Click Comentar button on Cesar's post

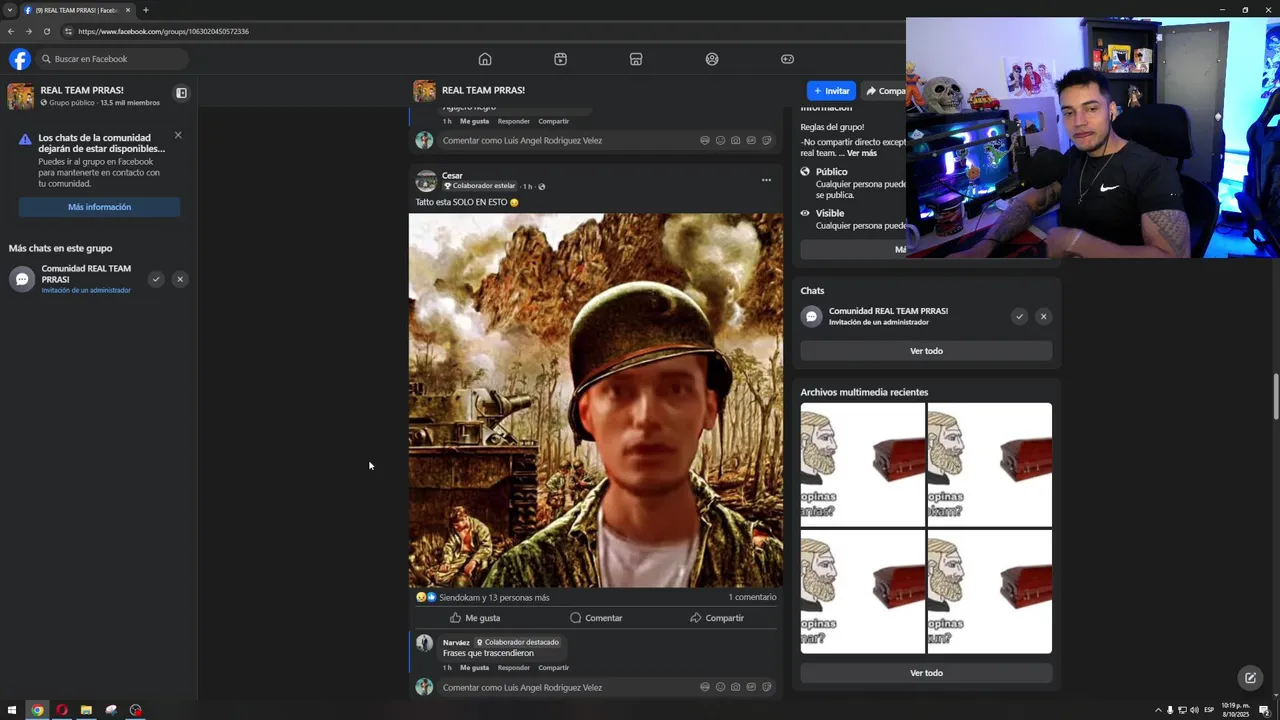coord(596,618)
